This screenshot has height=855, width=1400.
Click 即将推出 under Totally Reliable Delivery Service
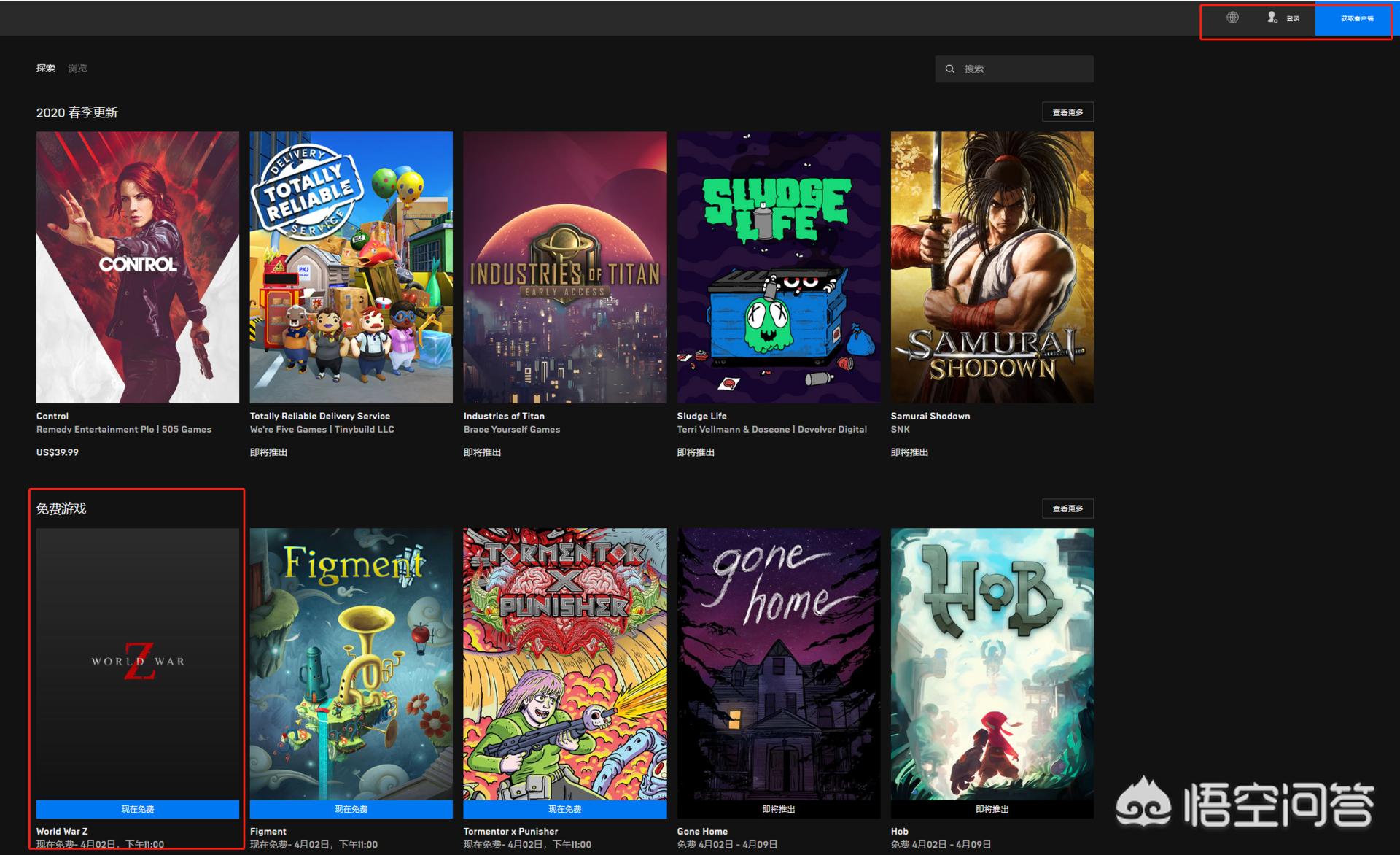(x=269, y=452)
